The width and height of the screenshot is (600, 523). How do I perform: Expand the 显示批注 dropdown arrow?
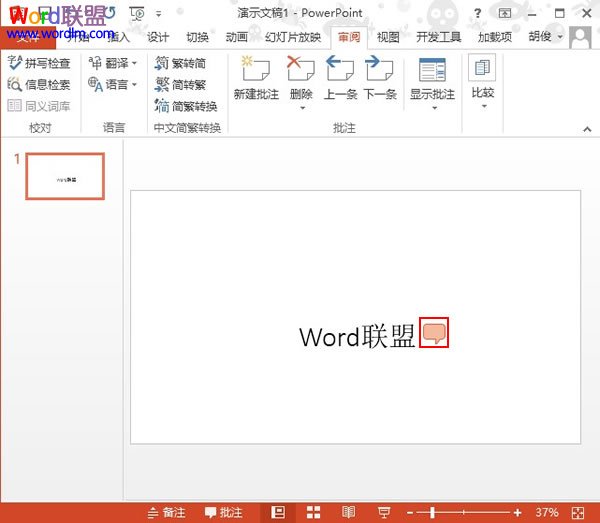(434, 108)
